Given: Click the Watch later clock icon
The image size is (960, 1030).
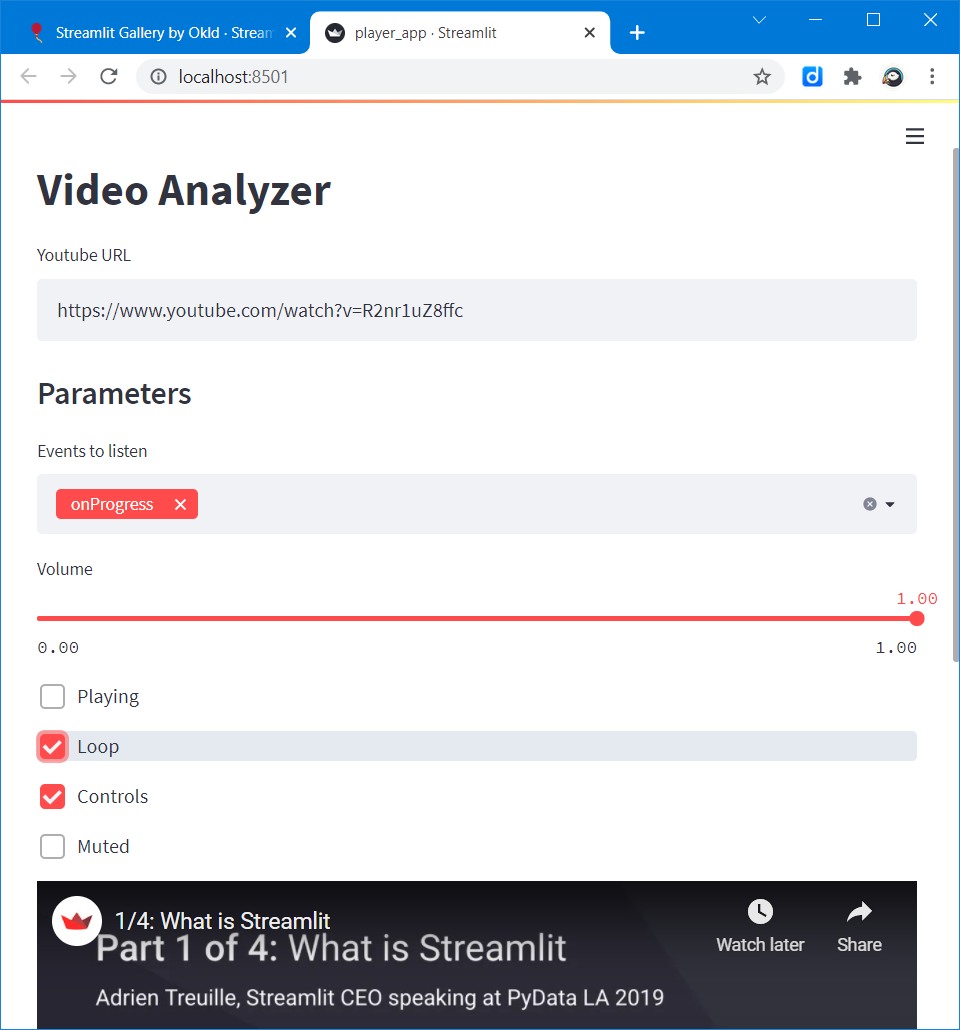Looking at the screenshot, I should coord(760,911).
